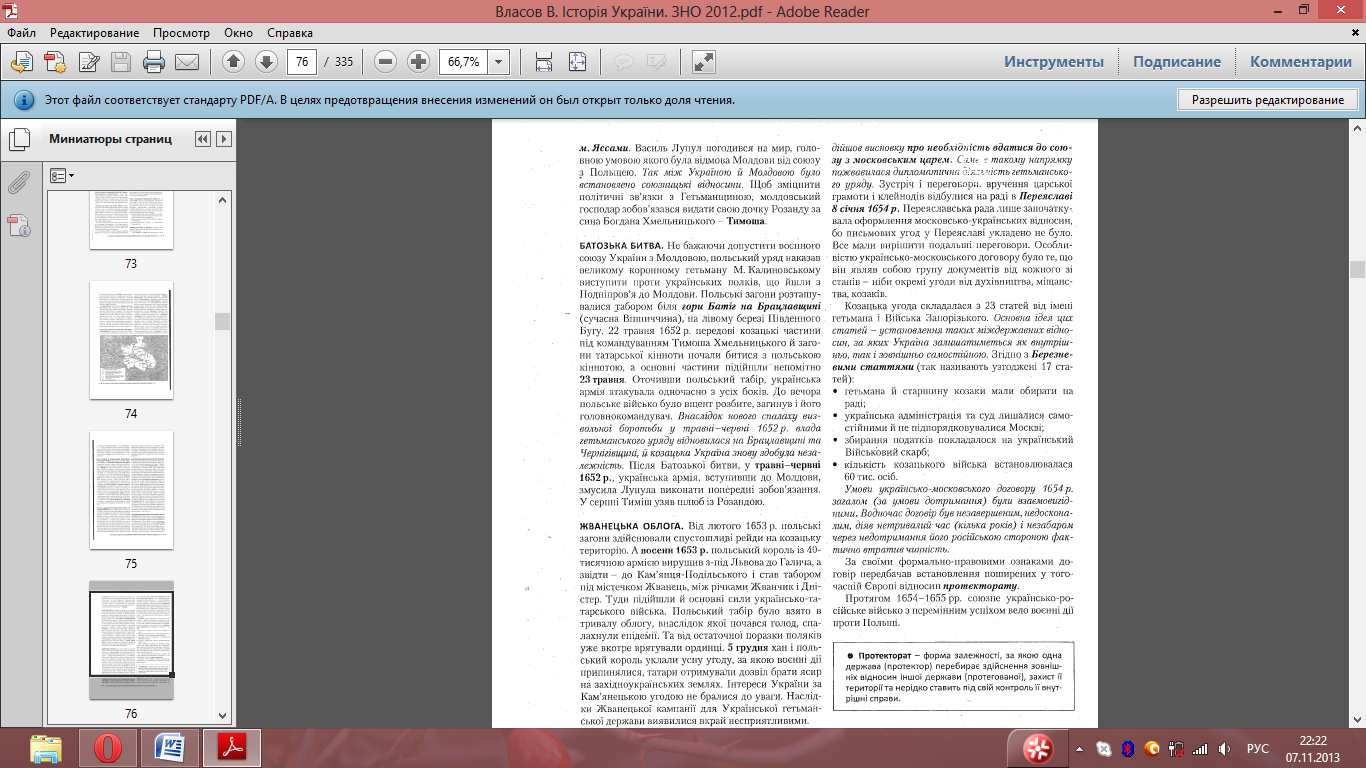Open the Редактирование menu
The width and height of the screenshot is (1366, 768).
95,33
